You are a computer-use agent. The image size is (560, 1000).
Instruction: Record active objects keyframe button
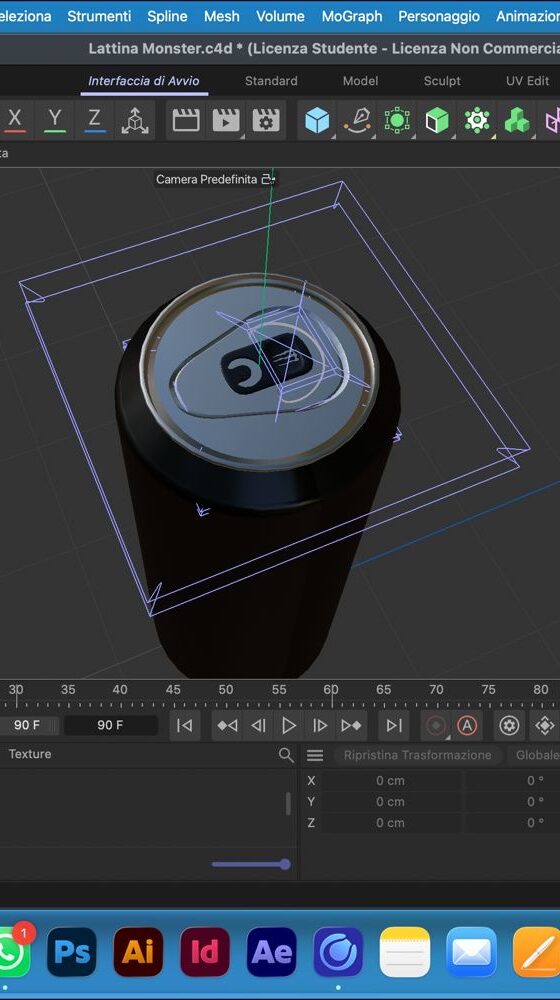[436, 726]
